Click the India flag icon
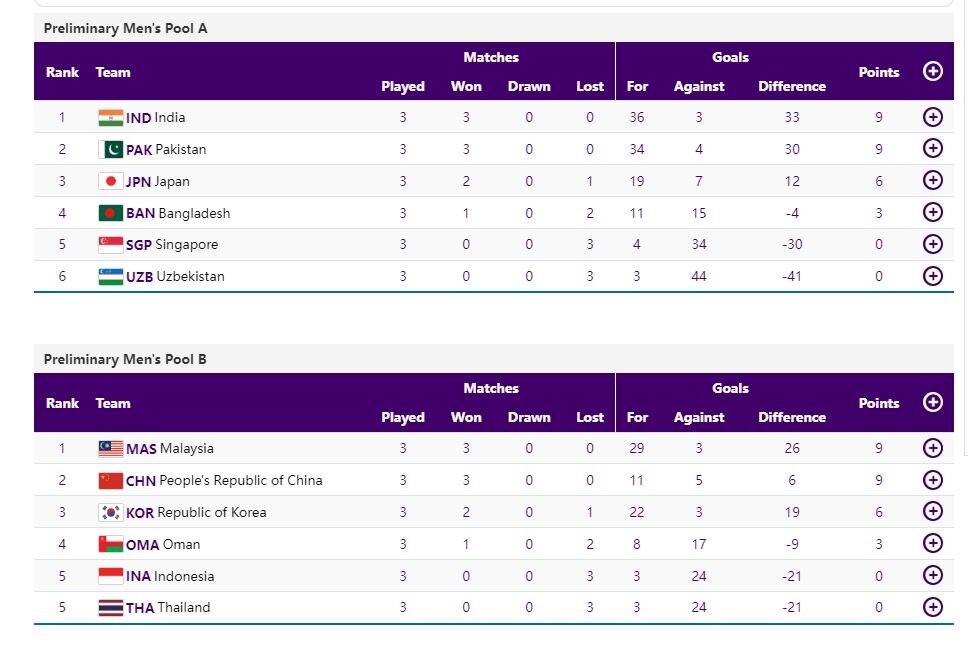 pos(110,118)
